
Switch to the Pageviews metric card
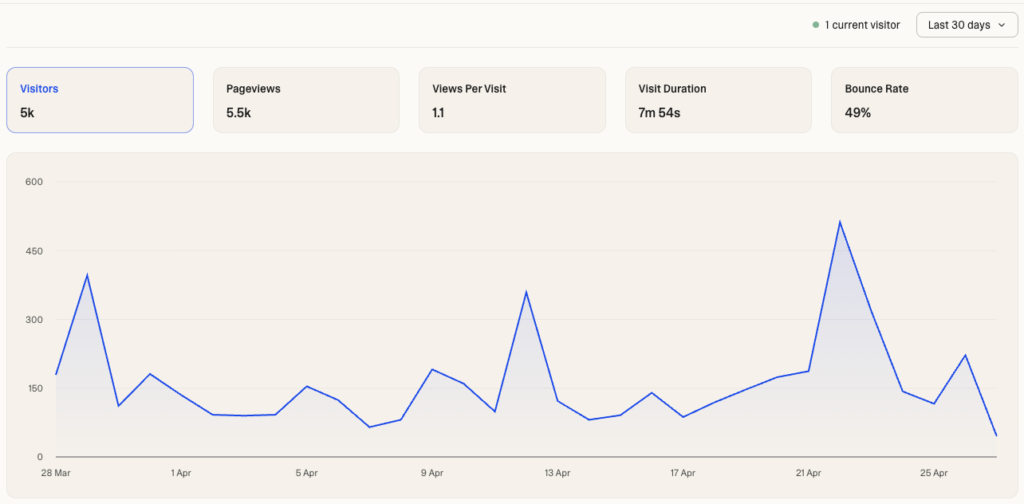coord(306,100)
